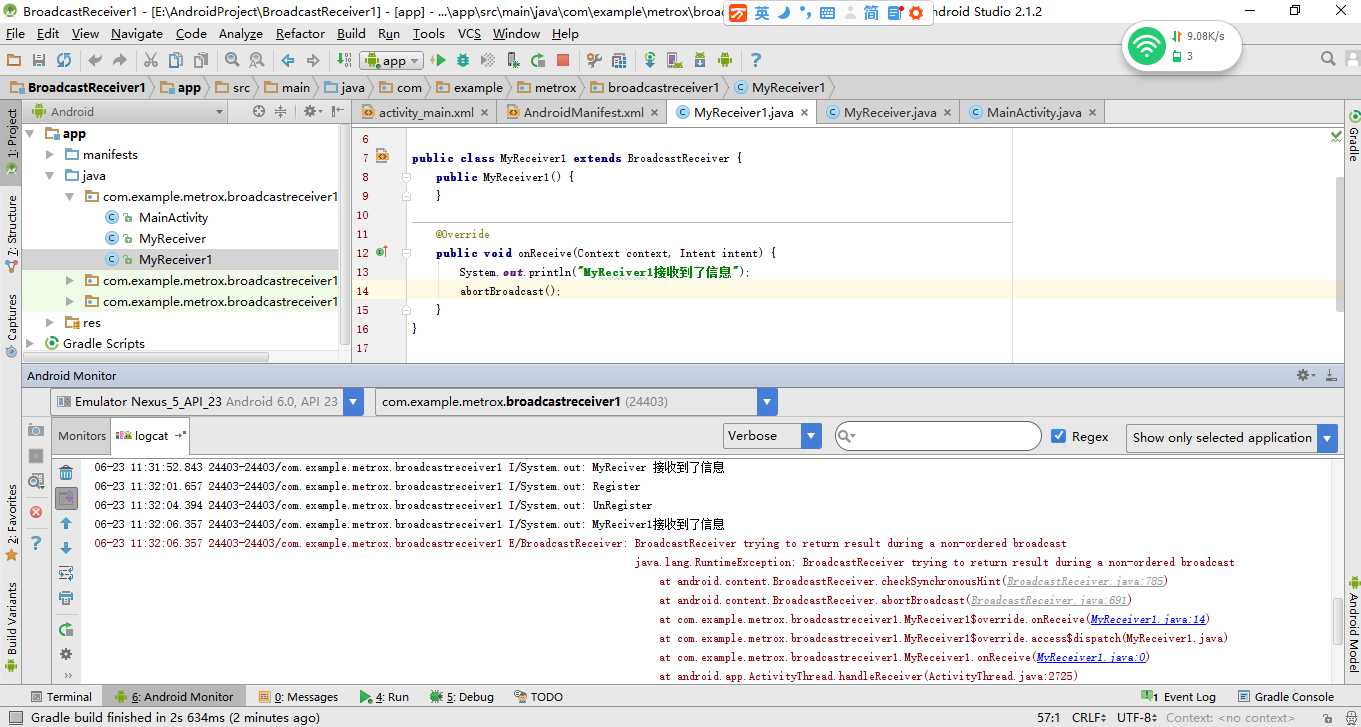Open the broadcastreceiver1 process dropdown
The width and height of the screenshot is (1361, 727).
pos(576,401)
